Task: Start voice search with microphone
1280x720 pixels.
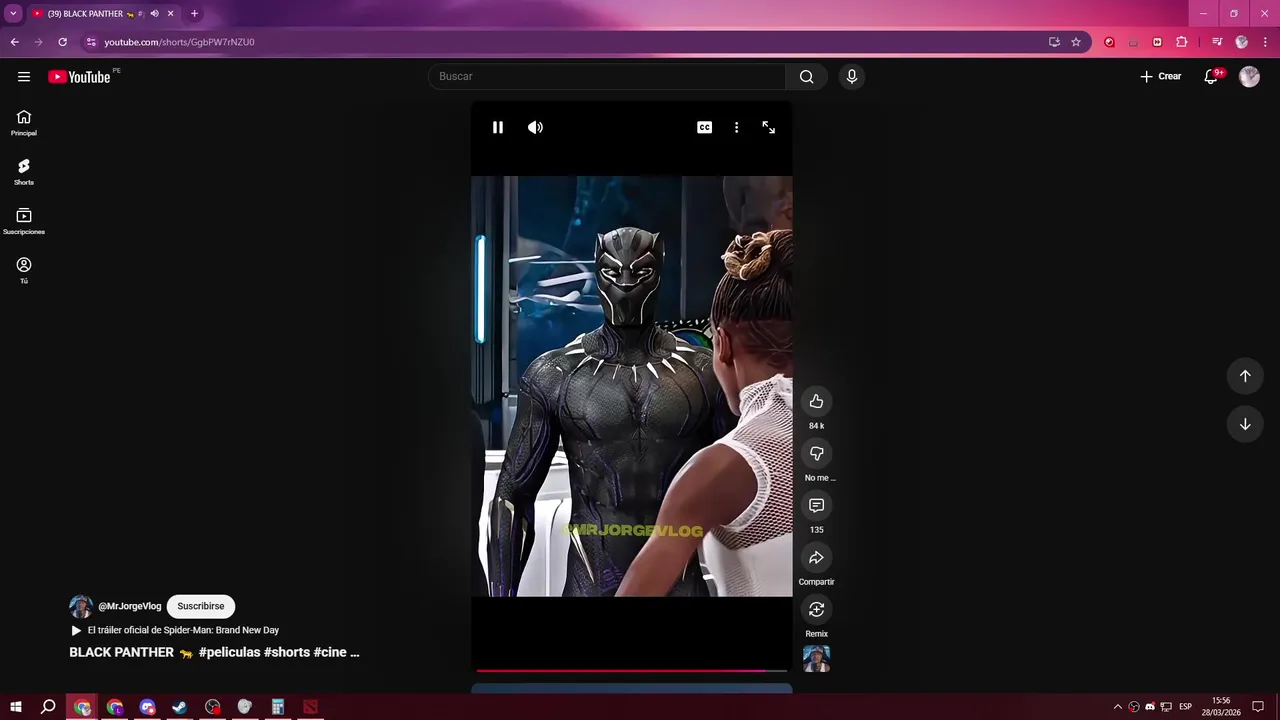Action: tap(851, 77)
